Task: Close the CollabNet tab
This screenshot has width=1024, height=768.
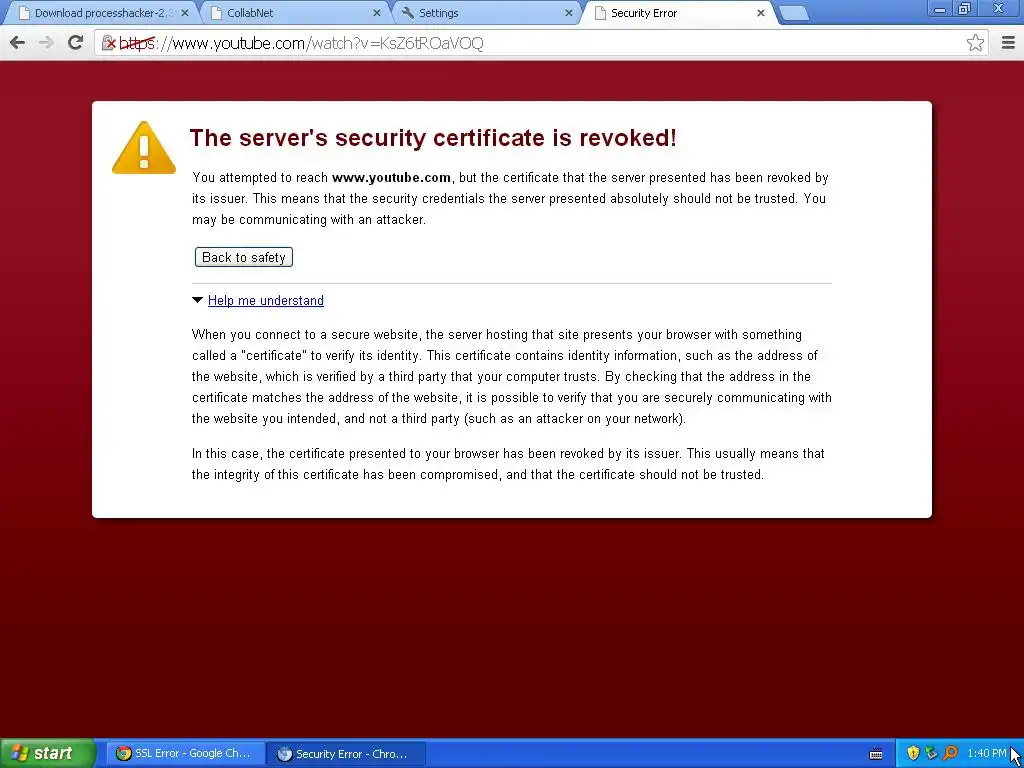Action: 377,13
